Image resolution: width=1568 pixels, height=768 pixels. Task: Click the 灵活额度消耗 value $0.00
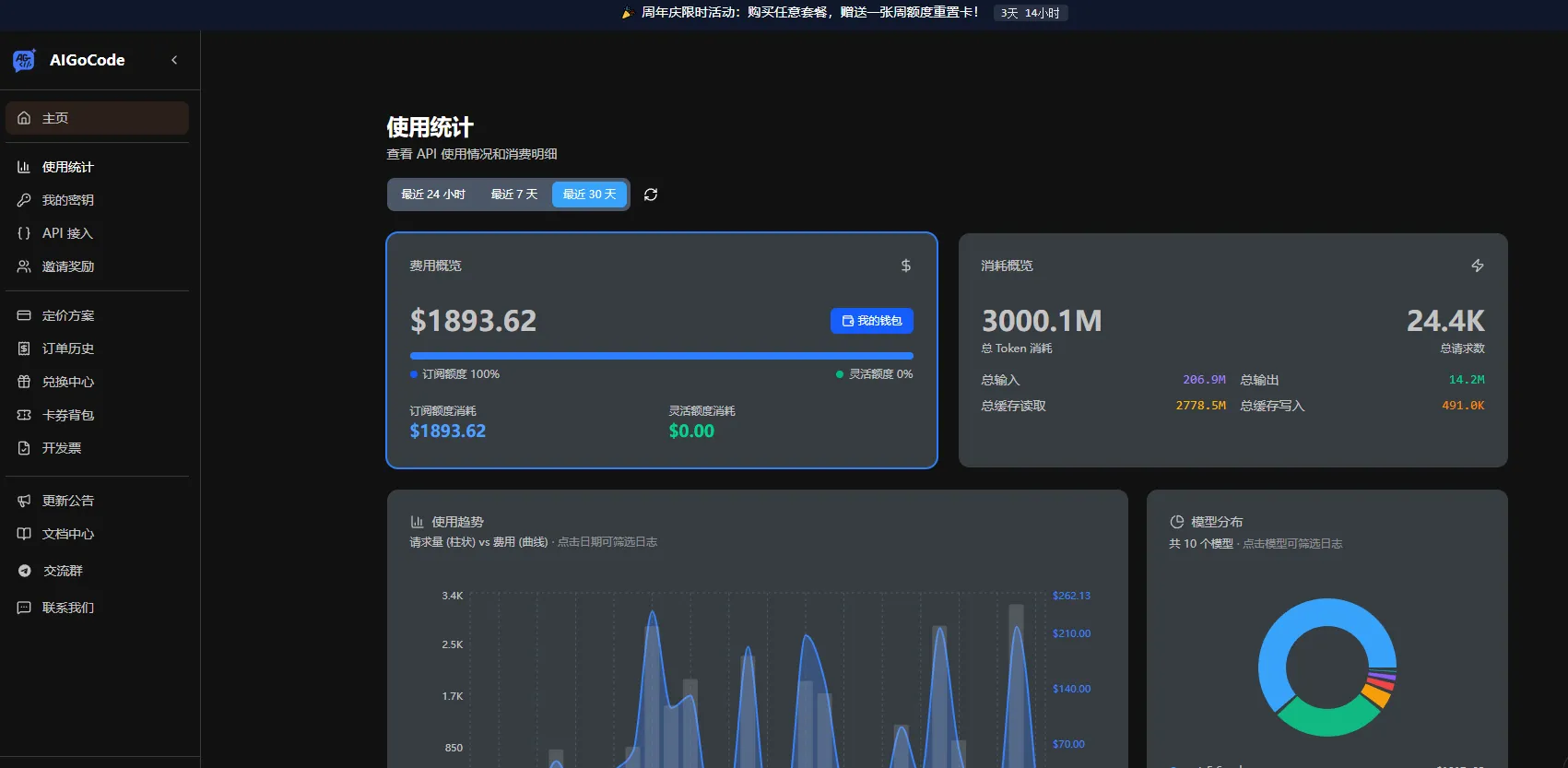click(691, 431)
